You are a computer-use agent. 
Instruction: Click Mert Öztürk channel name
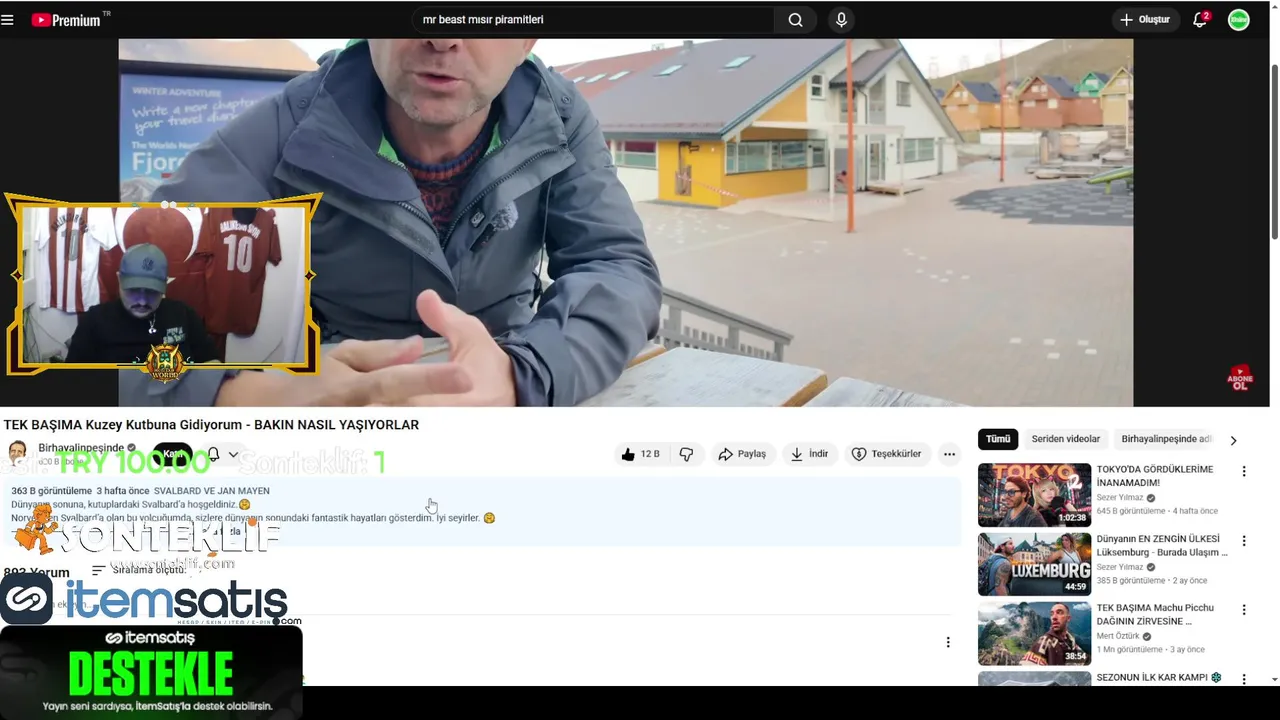(x=1119, y=636)
